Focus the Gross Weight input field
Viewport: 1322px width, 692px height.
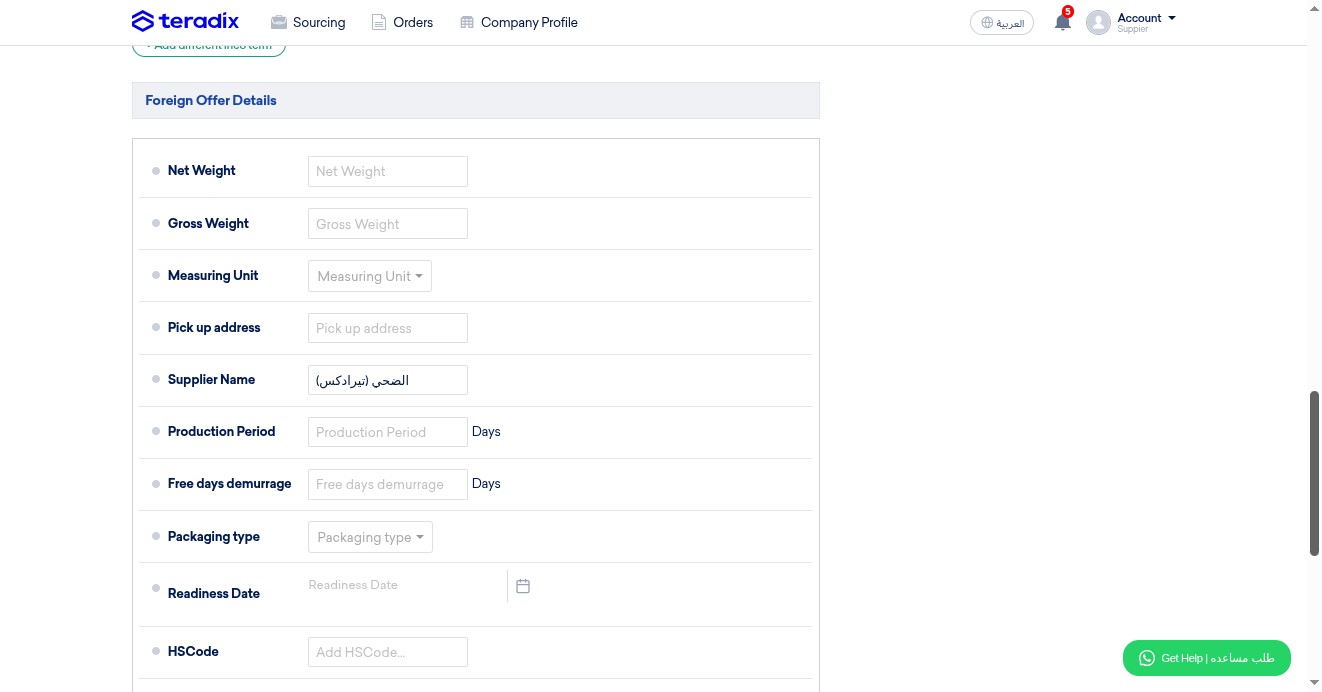(388, 224)
